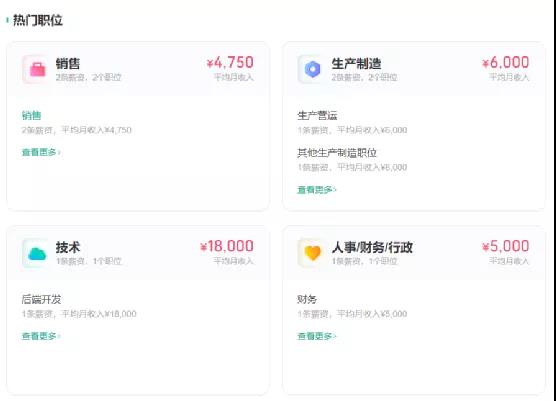Click the ¥18,000 average salary figure
The image size is (556, 401).
(227, 246)
